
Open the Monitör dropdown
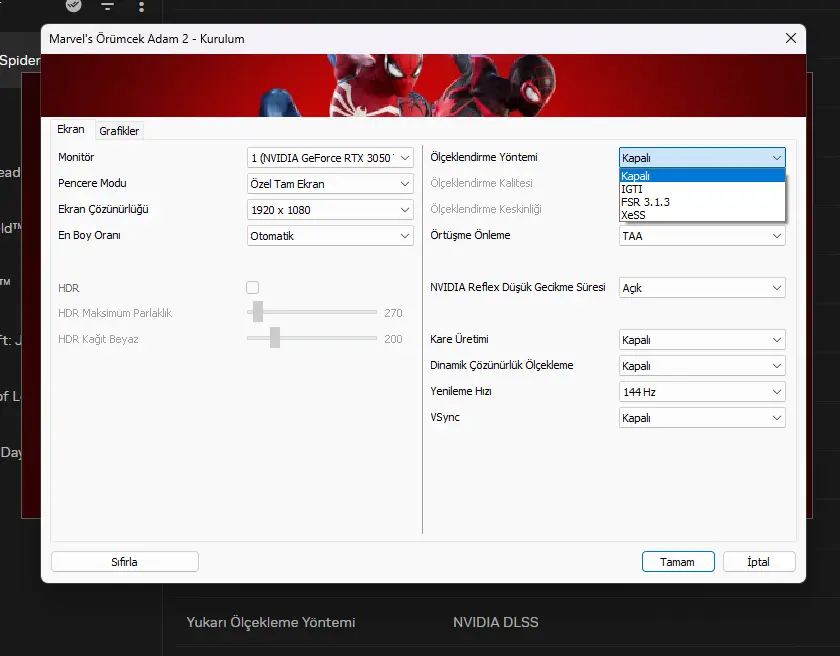[330, 157]
